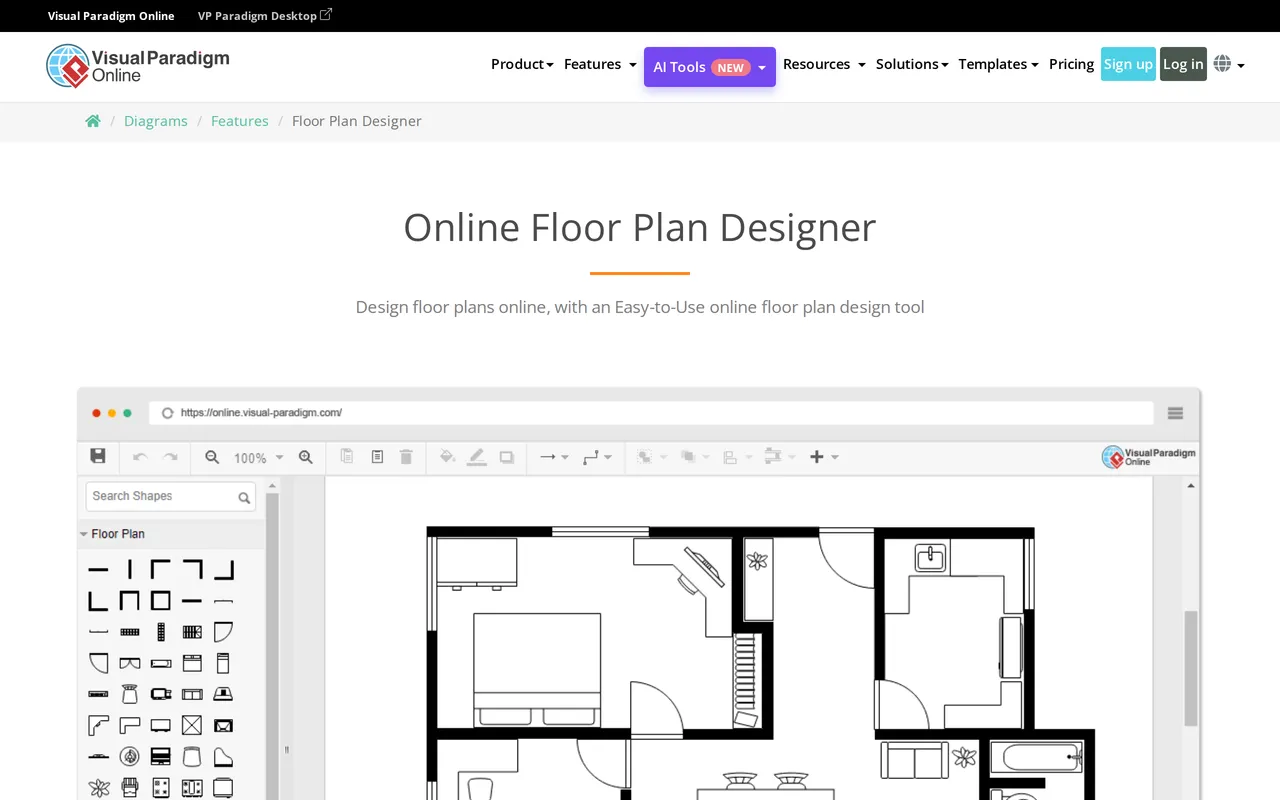
Task: Select the horizontal wall shape in the palette
Action: (98, 570)
